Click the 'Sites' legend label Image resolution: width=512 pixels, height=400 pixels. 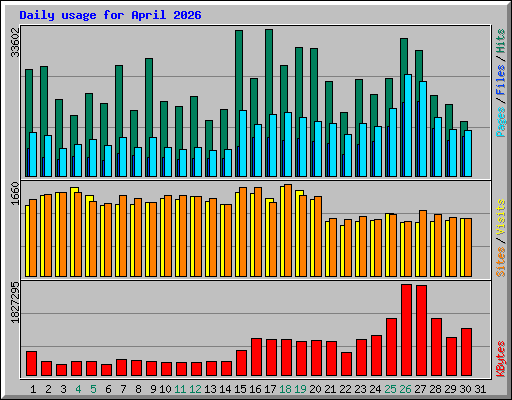point(501,262)
